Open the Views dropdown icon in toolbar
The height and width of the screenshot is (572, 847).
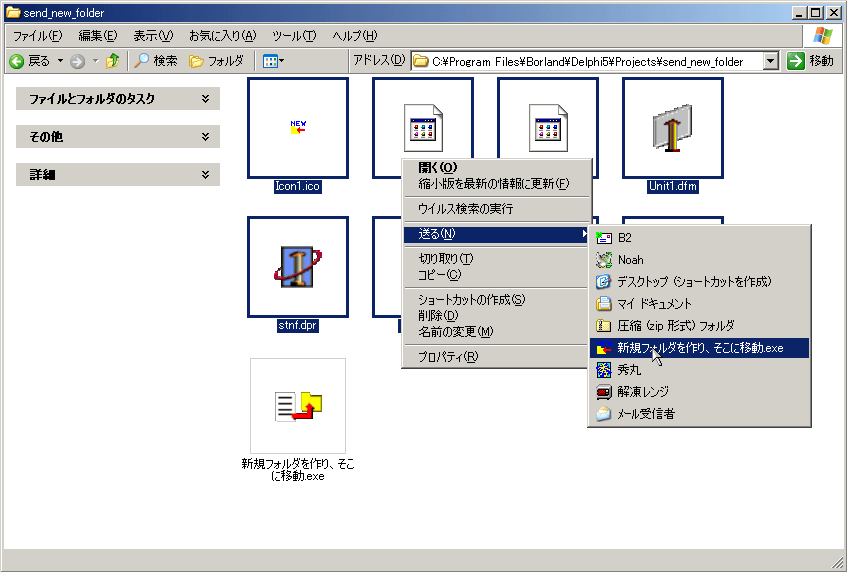273,61
